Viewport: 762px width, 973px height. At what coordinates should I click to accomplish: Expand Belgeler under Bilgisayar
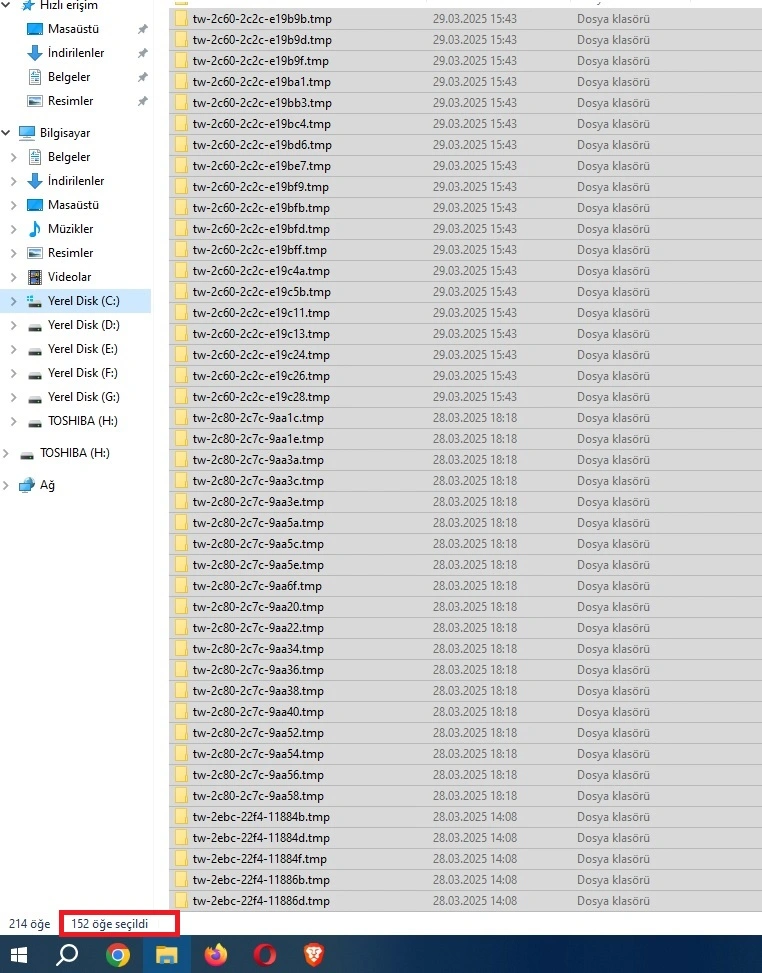(14, 157)
